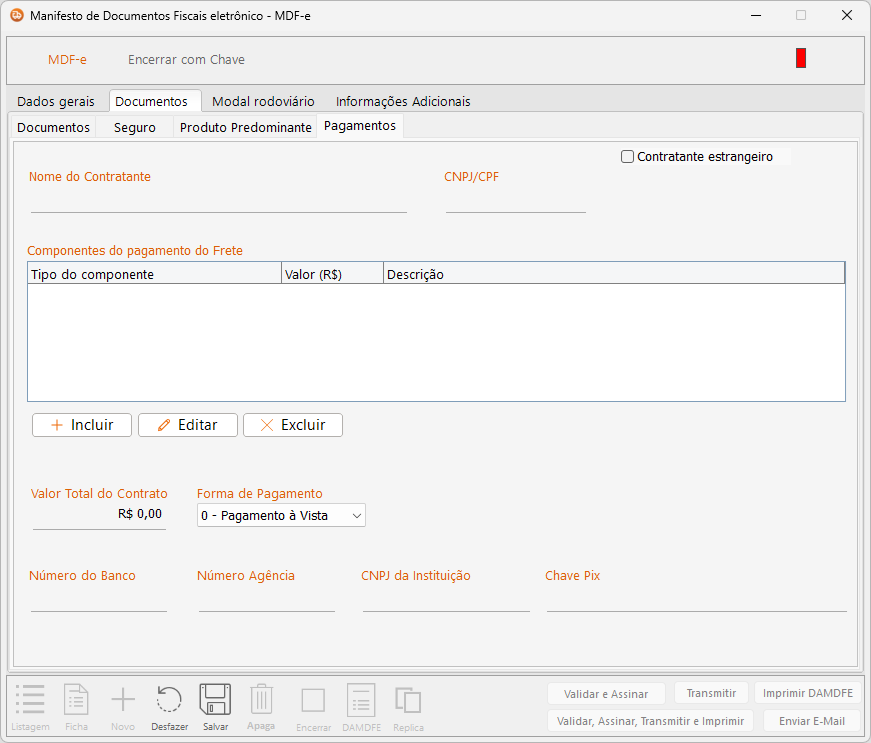Open the Ficha view icon
Viewport: 871px width, 743px height.
tap(77, 701)
